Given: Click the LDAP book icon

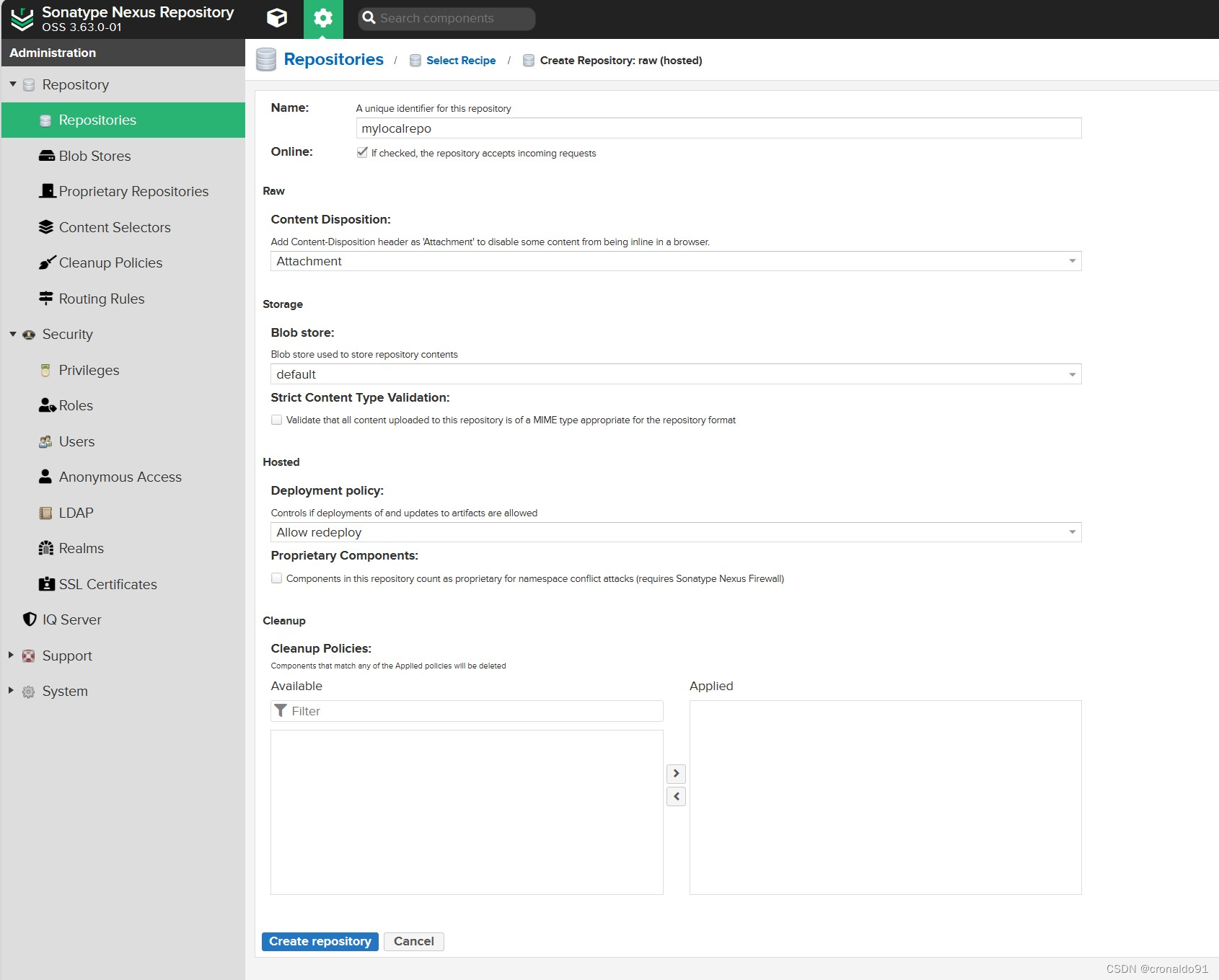Looking at the screenshot, I should 45,513.
